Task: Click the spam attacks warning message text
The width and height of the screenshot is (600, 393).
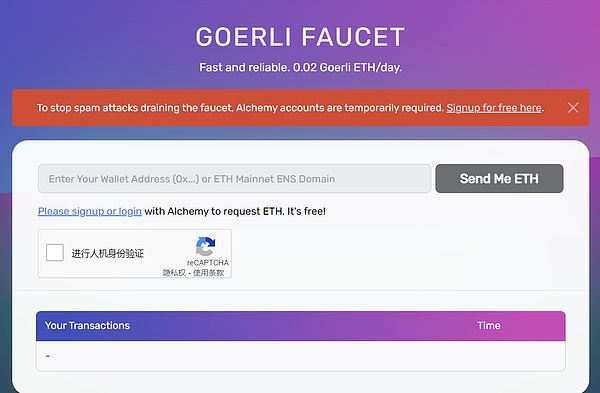Action: tap(240, 108)
